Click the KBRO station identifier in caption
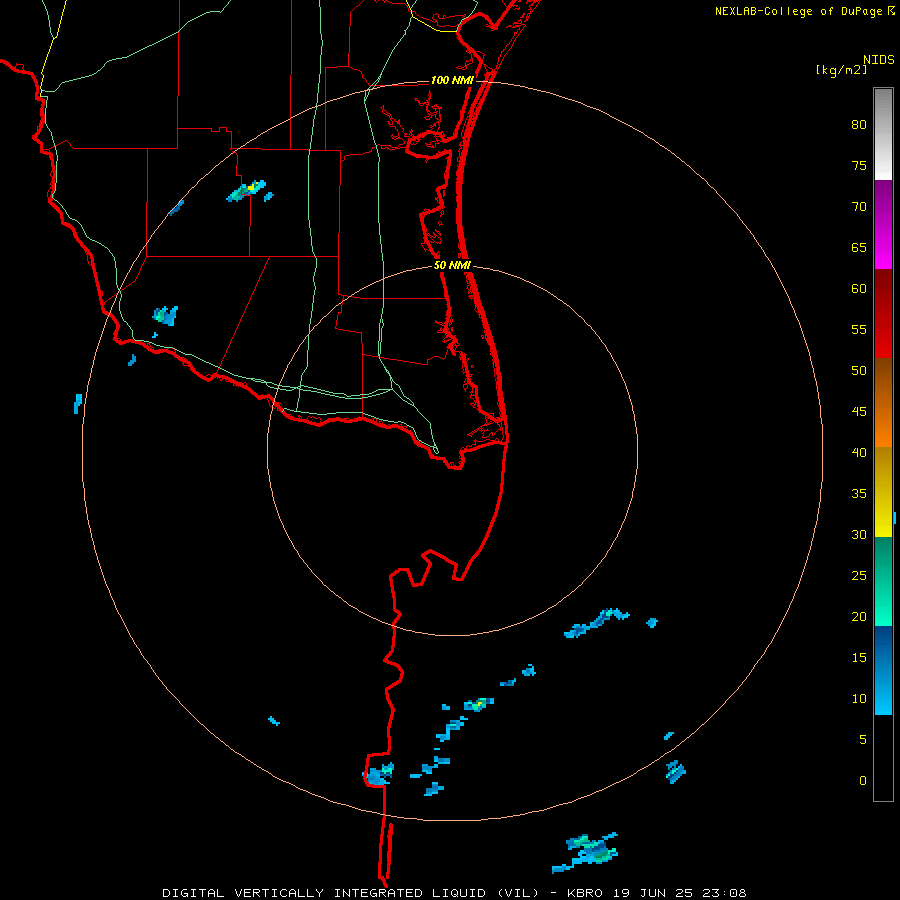 (x=585, y=893)
